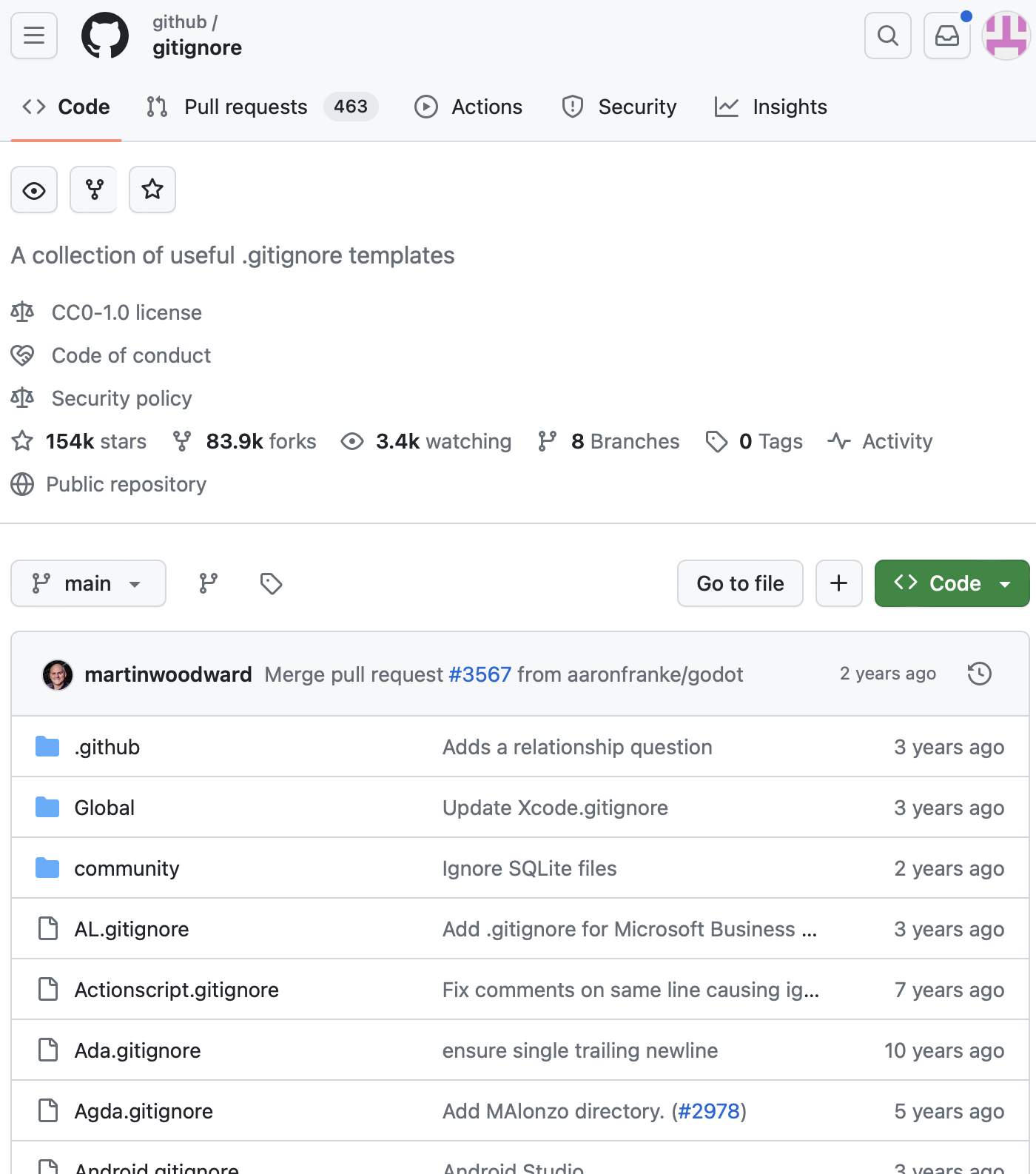Open the Actions tab
The width and height of the screenshot is (1036, 1174).
[468, 107]
